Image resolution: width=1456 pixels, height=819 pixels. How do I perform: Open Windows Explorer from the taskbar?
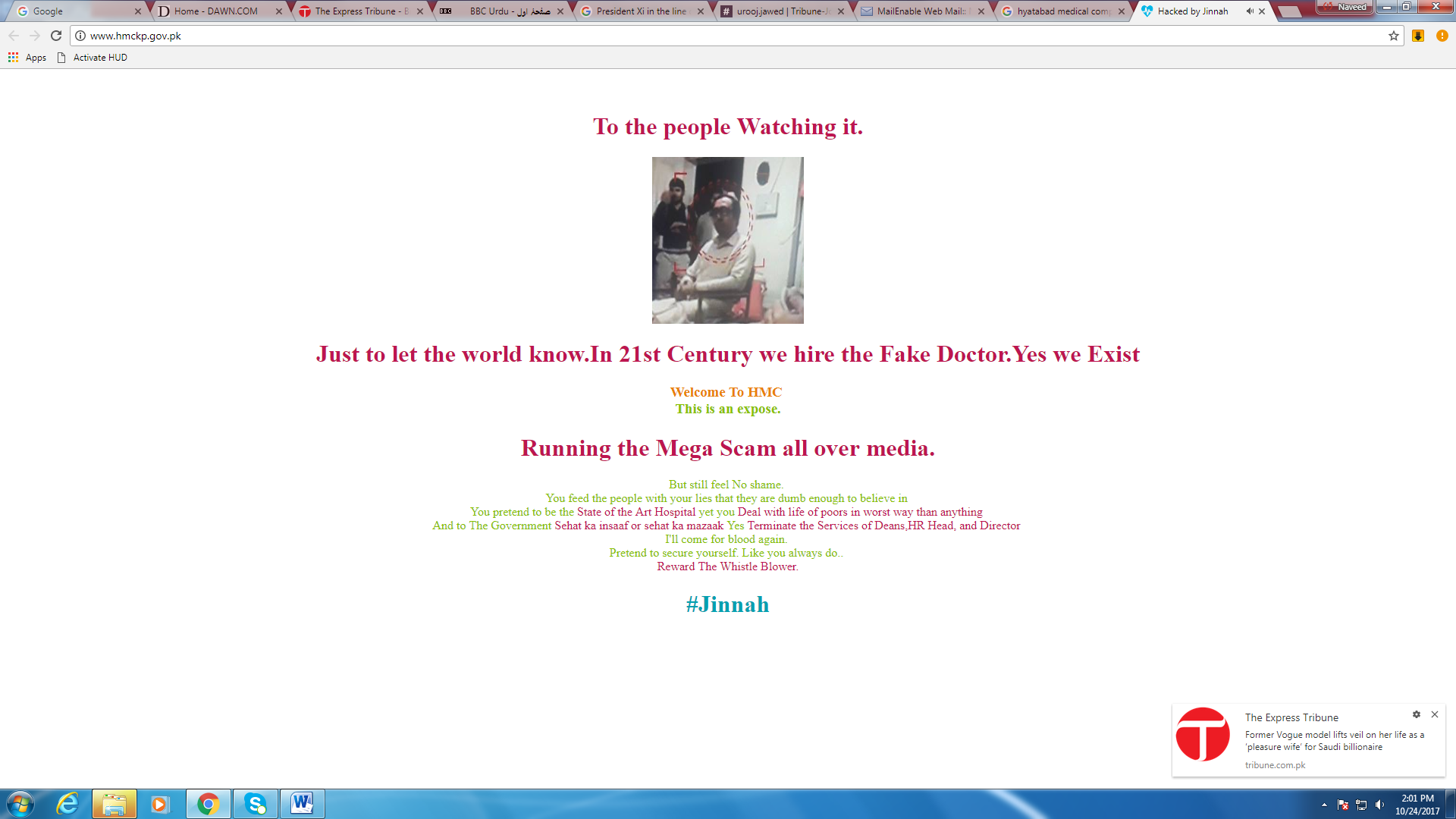coord(115,804)
